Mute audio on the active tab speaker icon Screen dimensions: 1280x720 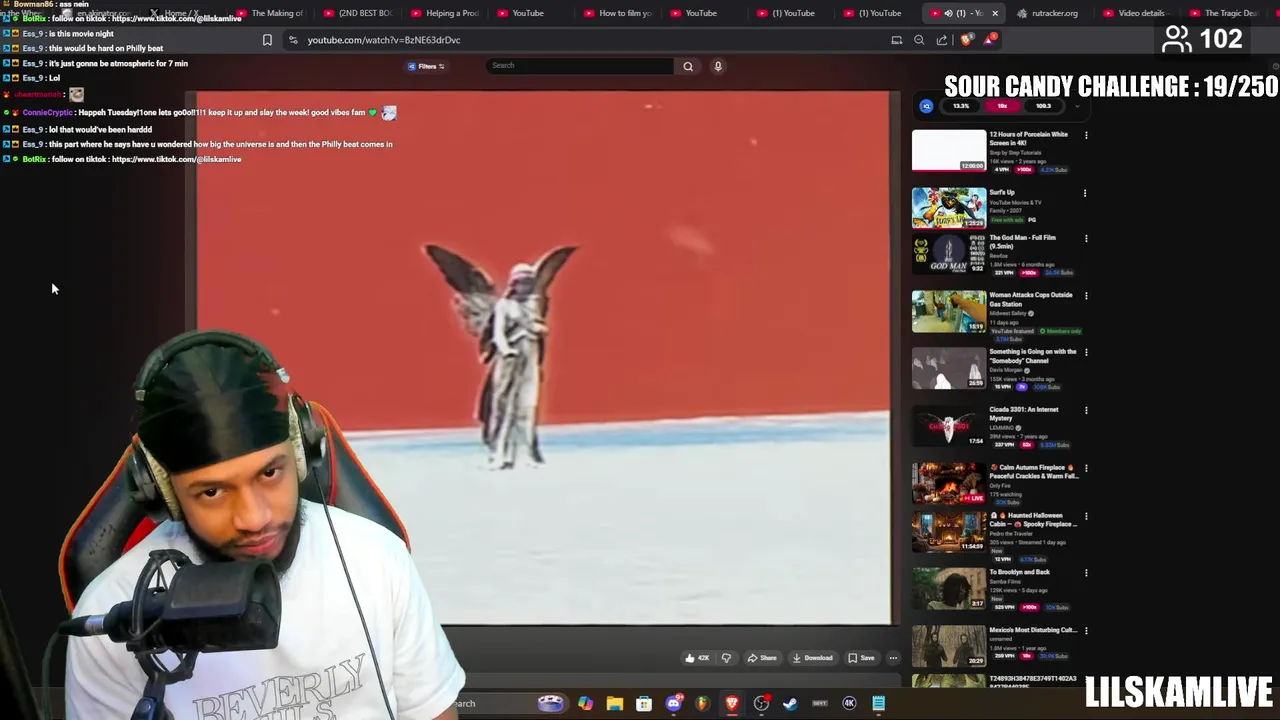[x=948, y=13]
